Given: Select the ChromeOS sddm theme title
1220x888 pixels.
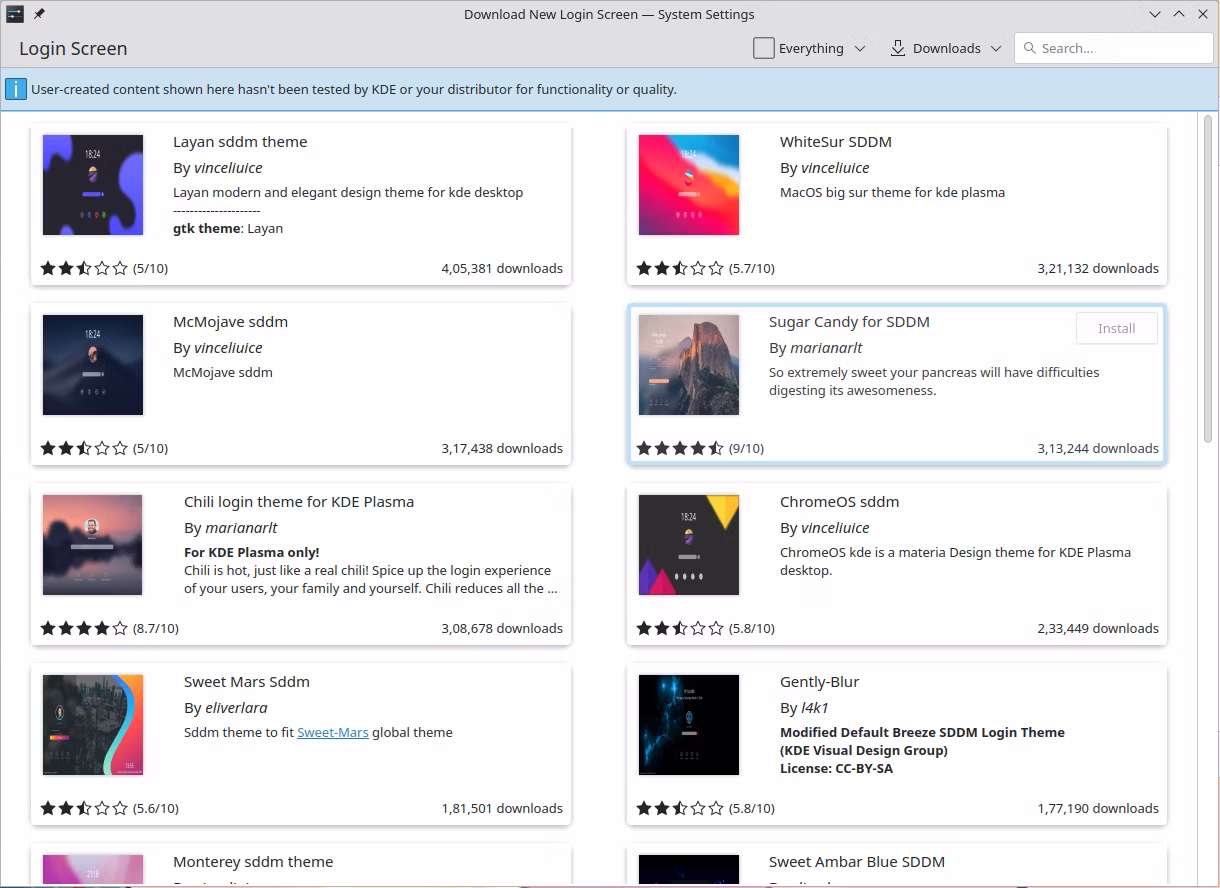Looking at the screenshot, I should click(x=839, y=502).
